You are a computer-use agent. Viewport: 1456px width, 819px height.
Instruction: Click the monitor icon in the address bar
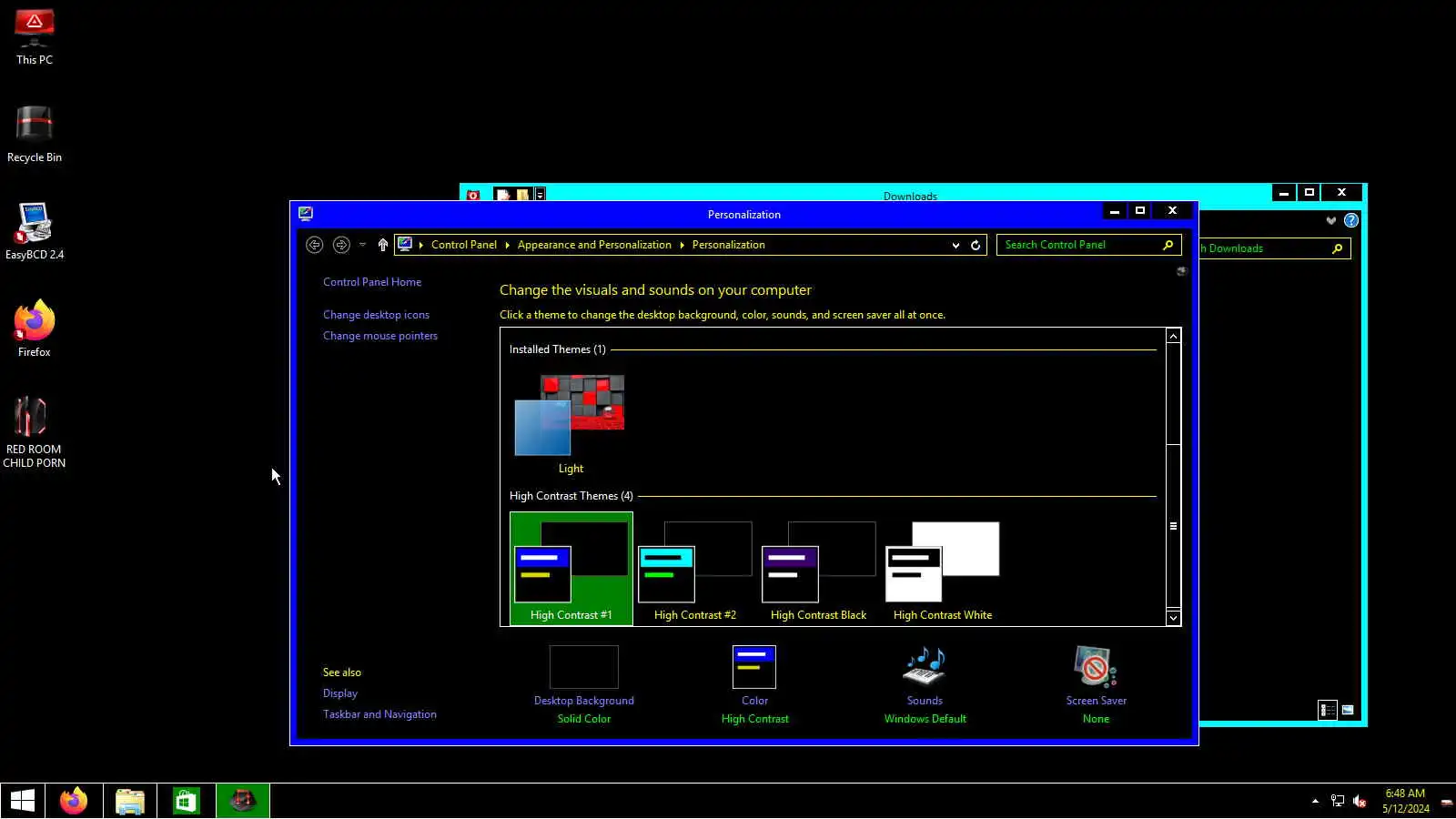click(x=405, y=244)
